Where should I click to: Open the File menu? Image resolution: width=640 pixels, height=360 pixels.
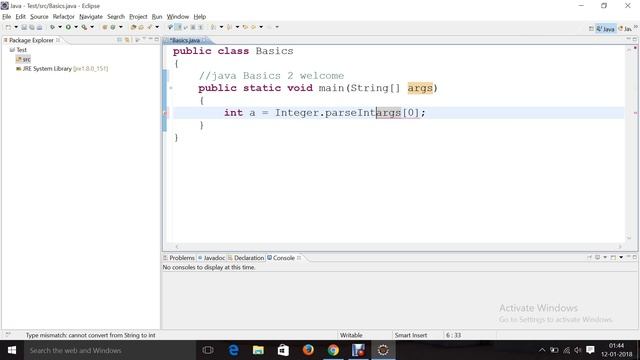click(x=7, y=17)
